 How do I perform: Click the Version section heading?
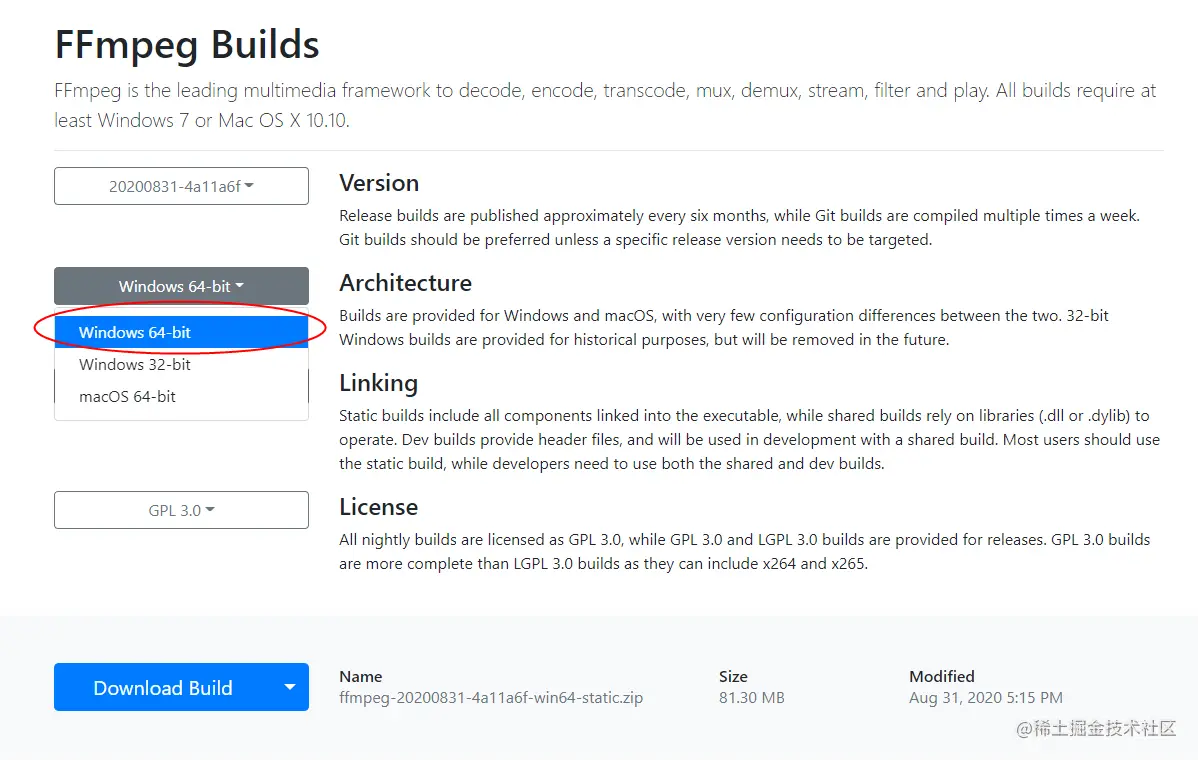[x=379, y=183]
